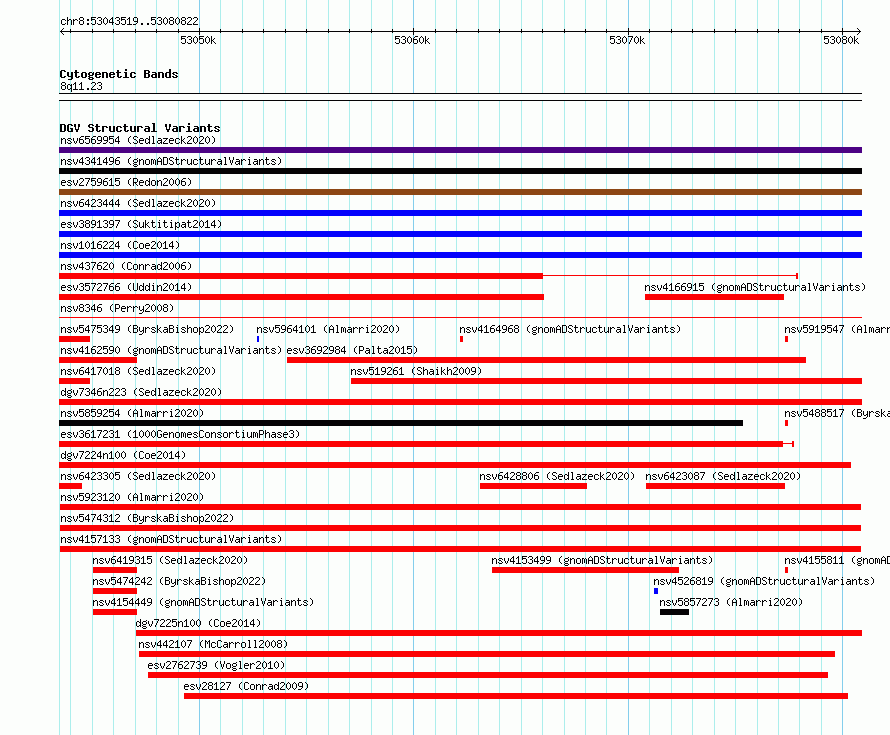Click nsv5919547 variant label
This screenshot has height=735, width=890.
[x=837, y=329]
